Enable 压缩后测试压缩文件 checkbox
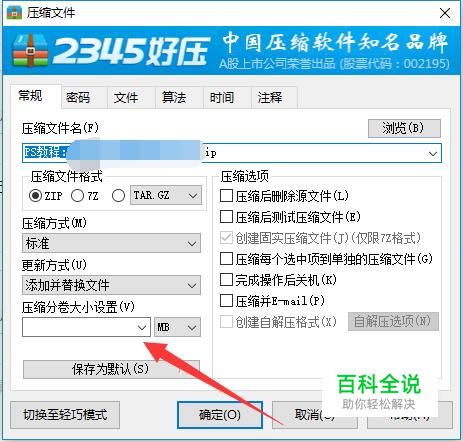This screenshot has height=442, width=463. (226, 217)
